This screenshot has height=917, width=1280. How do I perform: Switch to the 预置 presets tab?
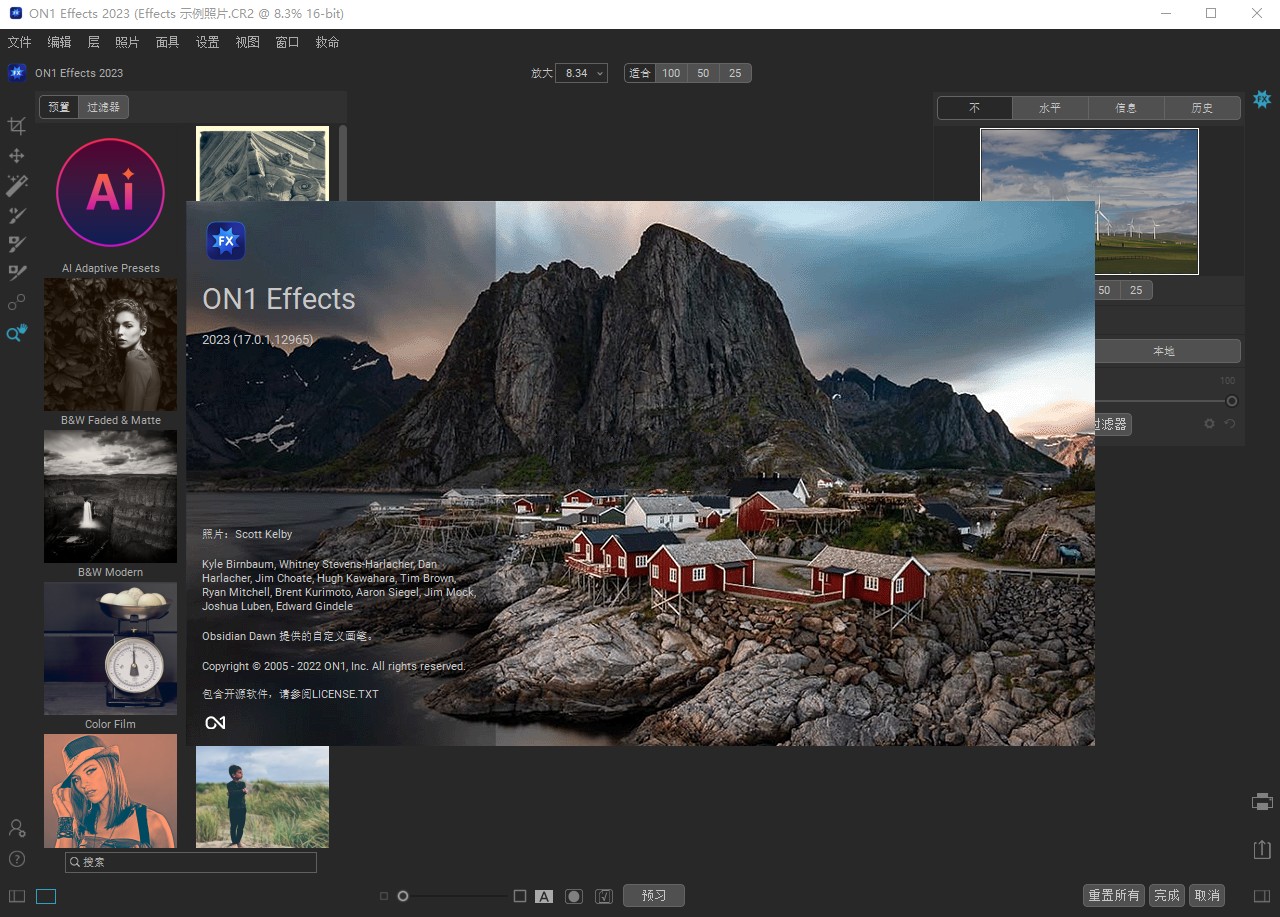pos(60,107)
